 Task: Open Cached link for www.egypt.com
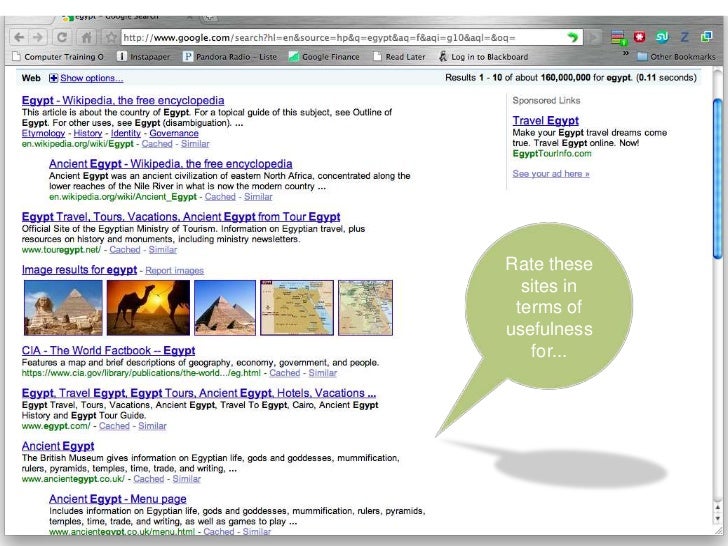114,426
